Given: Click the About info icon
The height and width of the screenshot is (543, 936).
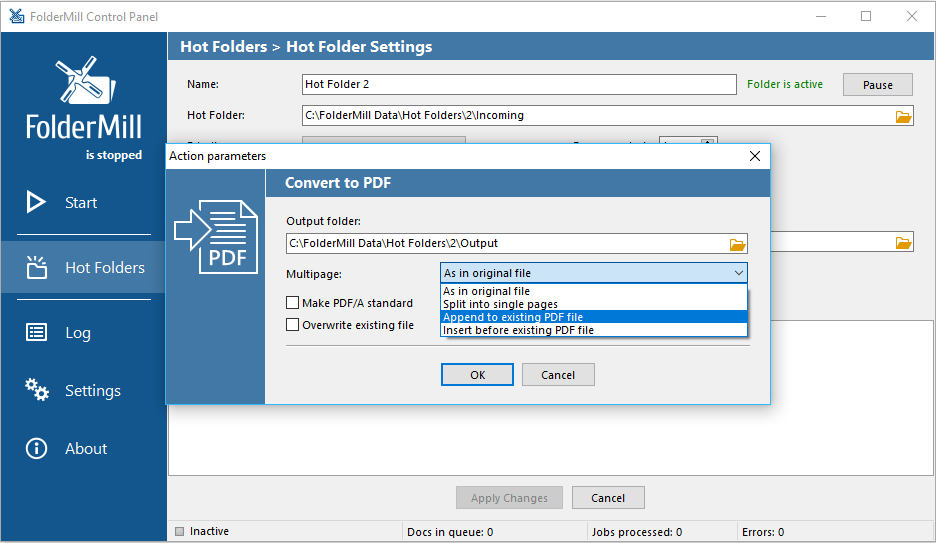Looking at the screenshot, I should point(37,448).
